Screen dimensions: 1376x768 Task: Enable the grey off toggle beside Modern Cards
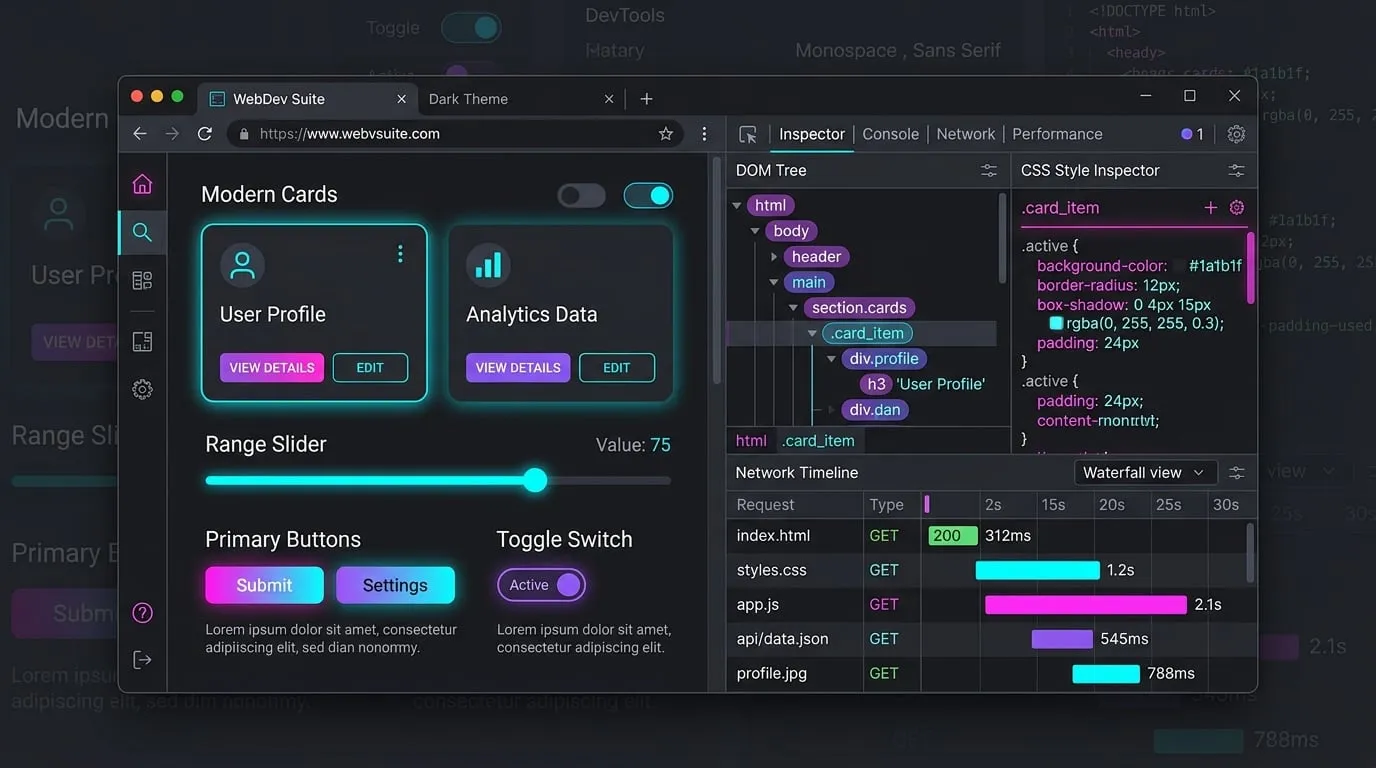(x=581, y=196)
